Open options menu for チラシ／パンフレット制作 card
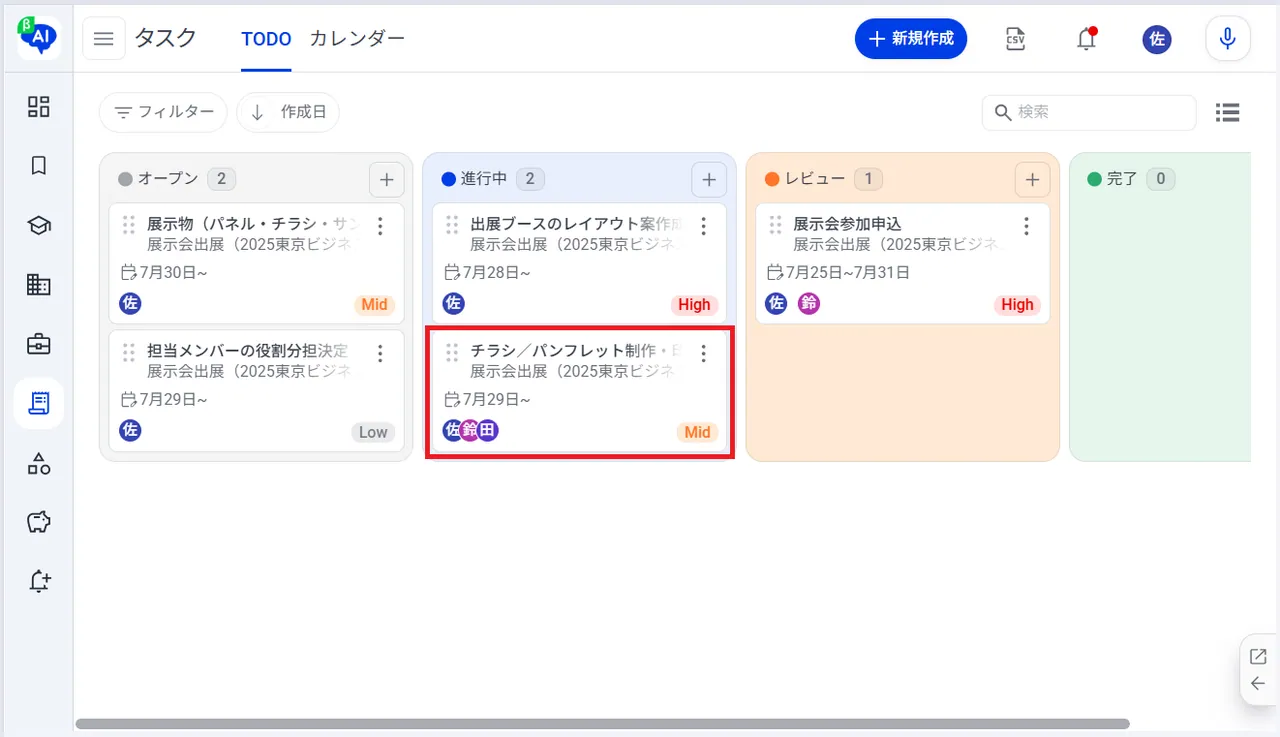This screenshot has height=737, width=1280. click(703, 353)
